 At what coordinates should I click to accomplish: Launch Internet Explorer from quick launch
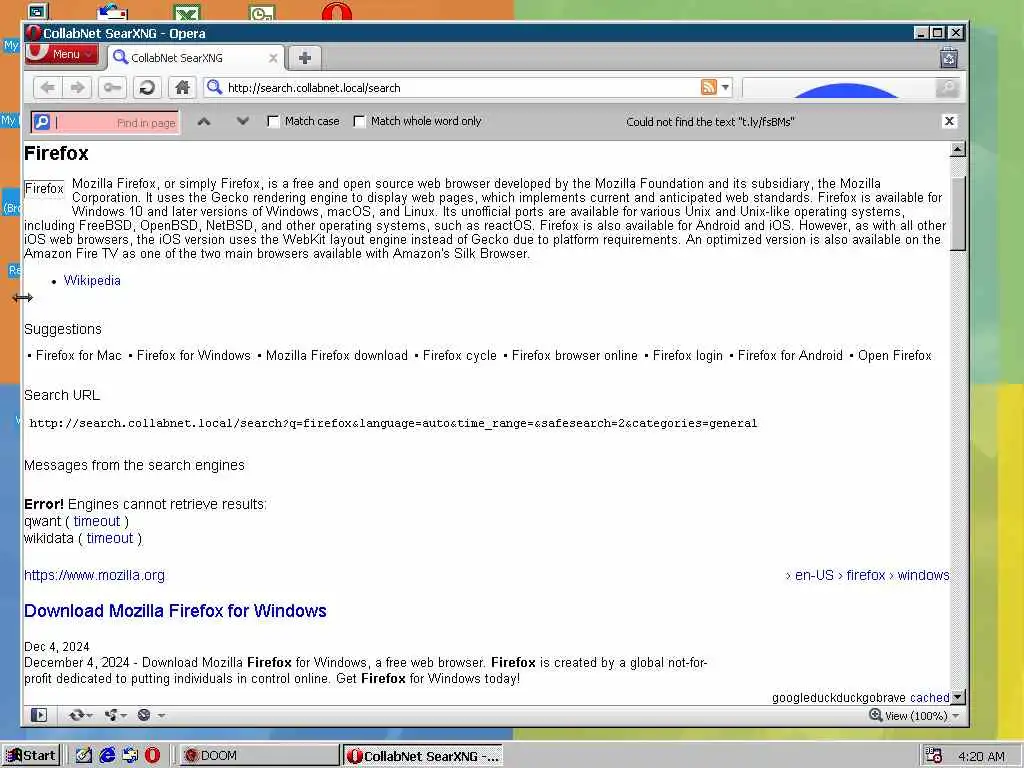(107, 756)
